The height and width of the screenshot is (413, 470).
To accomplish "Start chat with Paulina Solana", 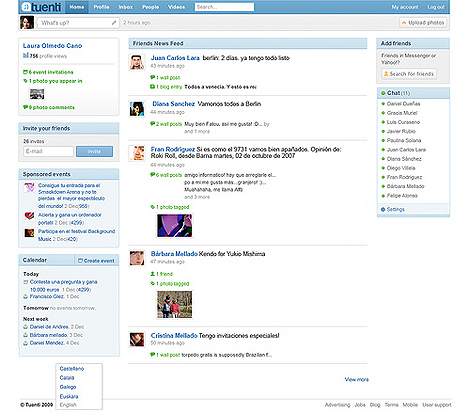I will 404,140.
